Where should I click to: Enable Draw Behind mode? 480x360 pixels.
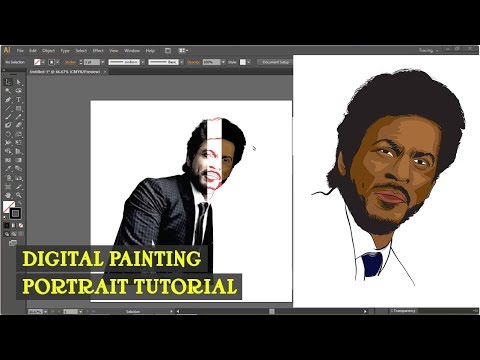click(x=14, y=234)
